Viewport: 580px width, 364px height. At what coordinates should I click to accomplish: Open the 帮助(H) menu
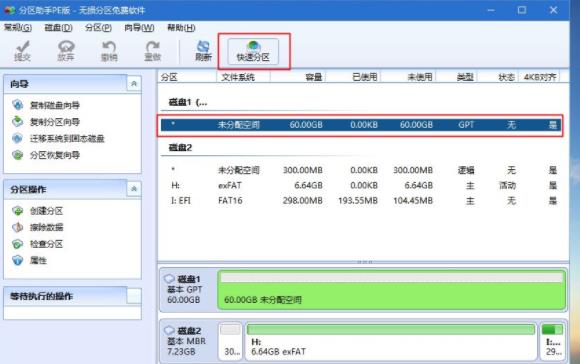pos(181,28)
